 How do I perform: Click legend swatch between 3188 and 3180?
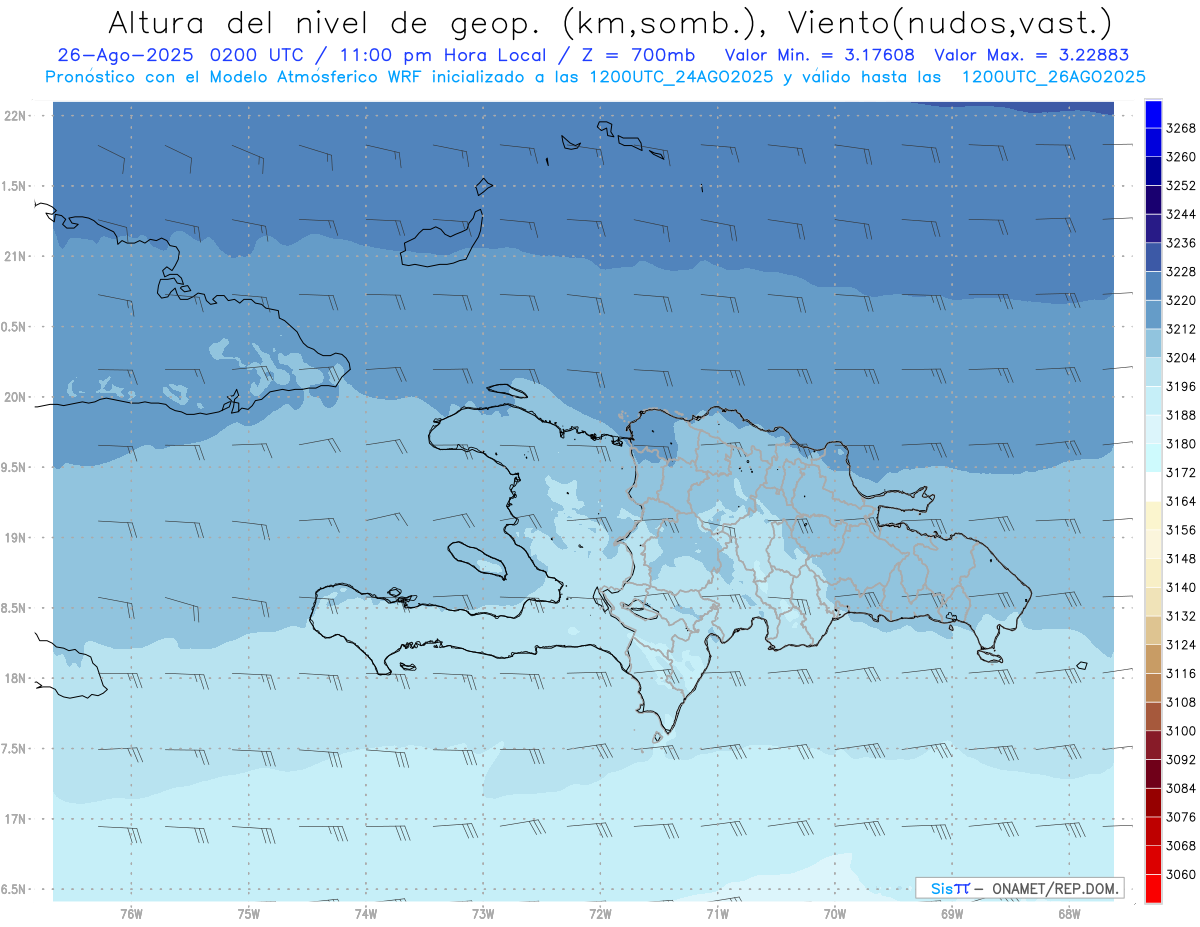coord(1152,429)
